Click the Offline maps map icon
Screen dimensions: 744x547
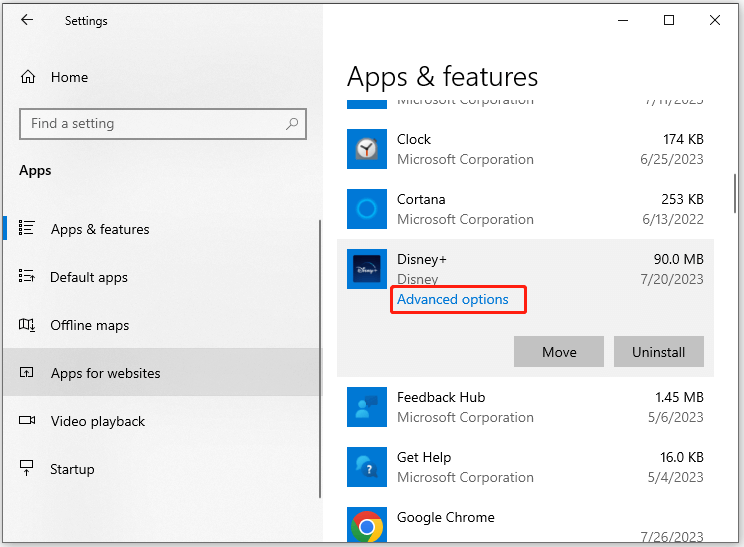(x=26, y=325)
